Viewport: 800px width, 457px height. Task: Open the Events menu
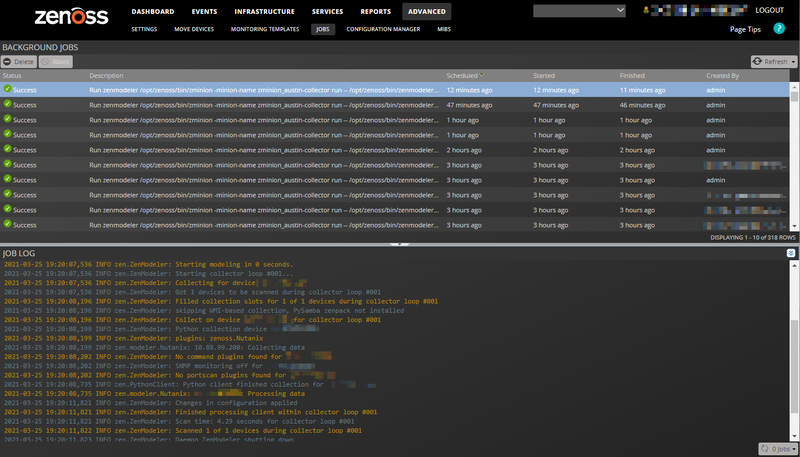click(204, 11)
